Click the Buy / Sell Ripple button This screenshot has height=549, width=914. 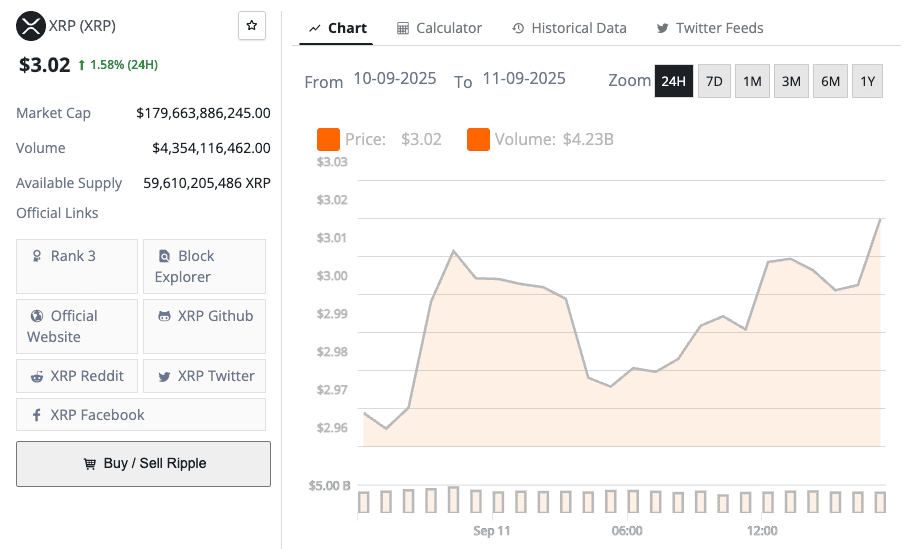click(x=143, y=464)
